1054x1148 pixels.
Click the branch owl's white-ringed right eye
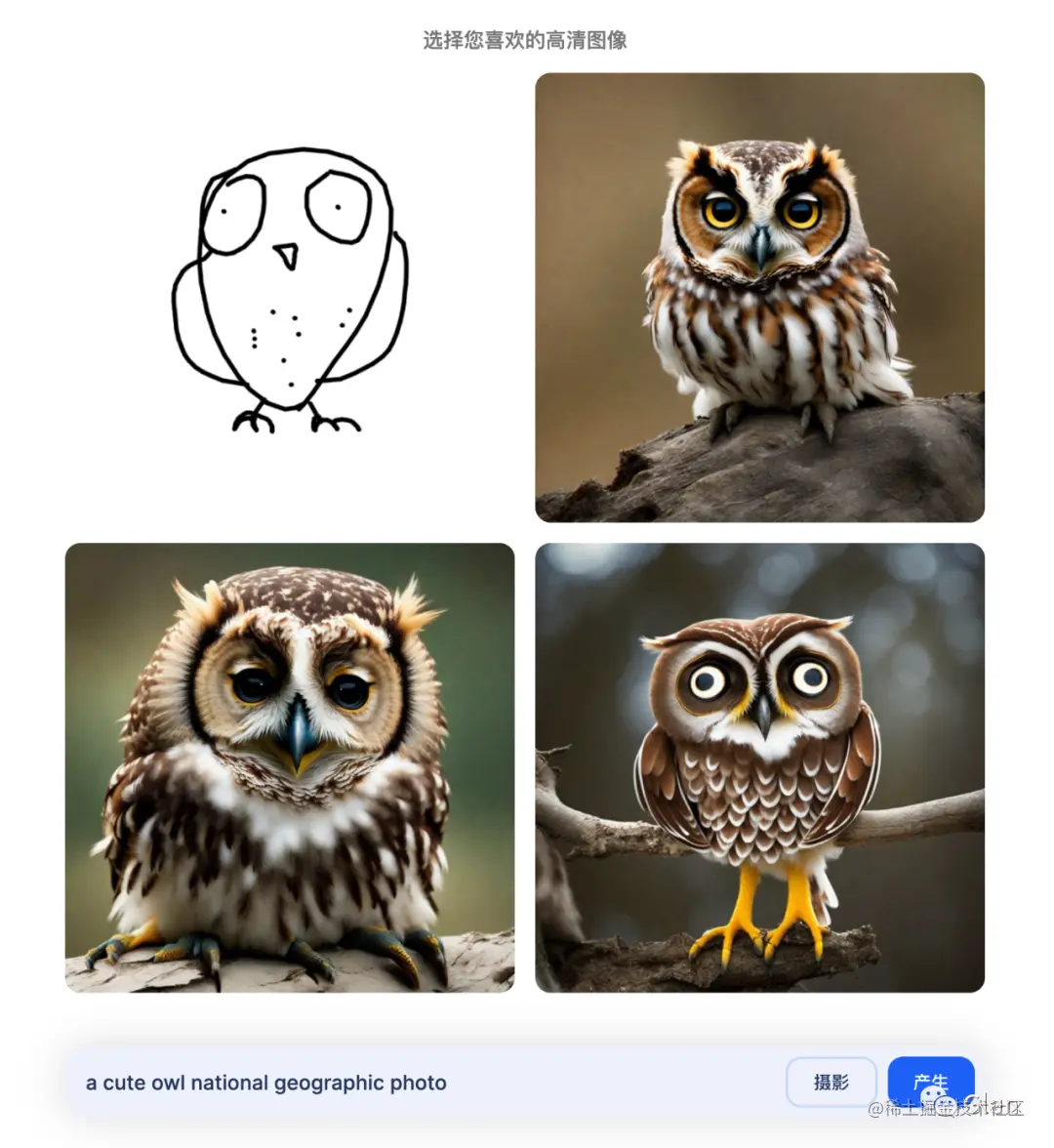(x=810, y=676)
